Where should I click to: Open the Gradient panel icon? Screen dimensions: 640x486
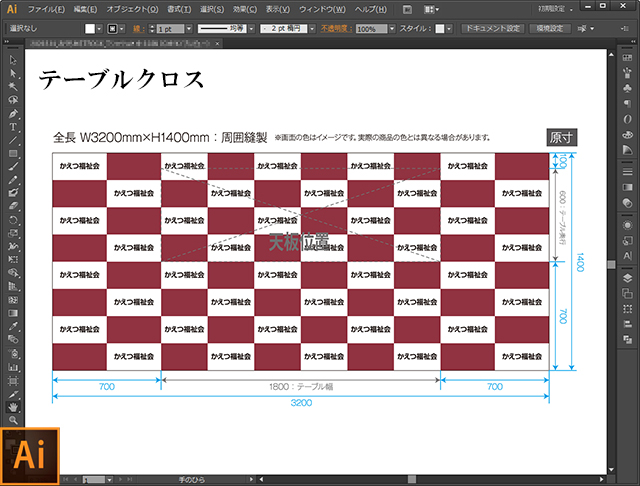[x=627, y=187]
